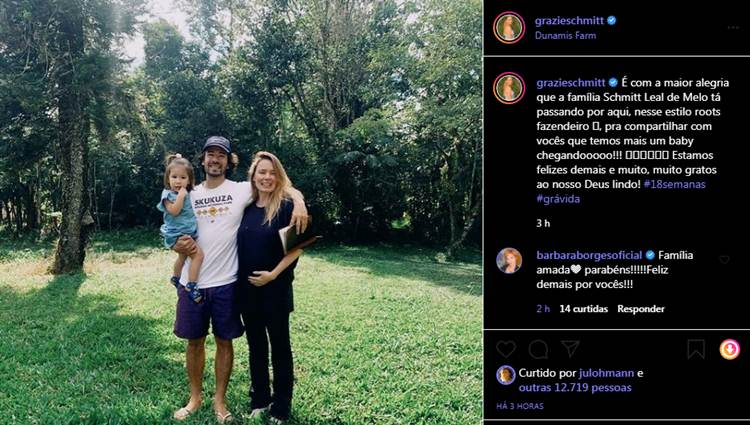Screen dimensions: 750x425
Task: Click the family photo of the post
Action: (x=241, y=212)
